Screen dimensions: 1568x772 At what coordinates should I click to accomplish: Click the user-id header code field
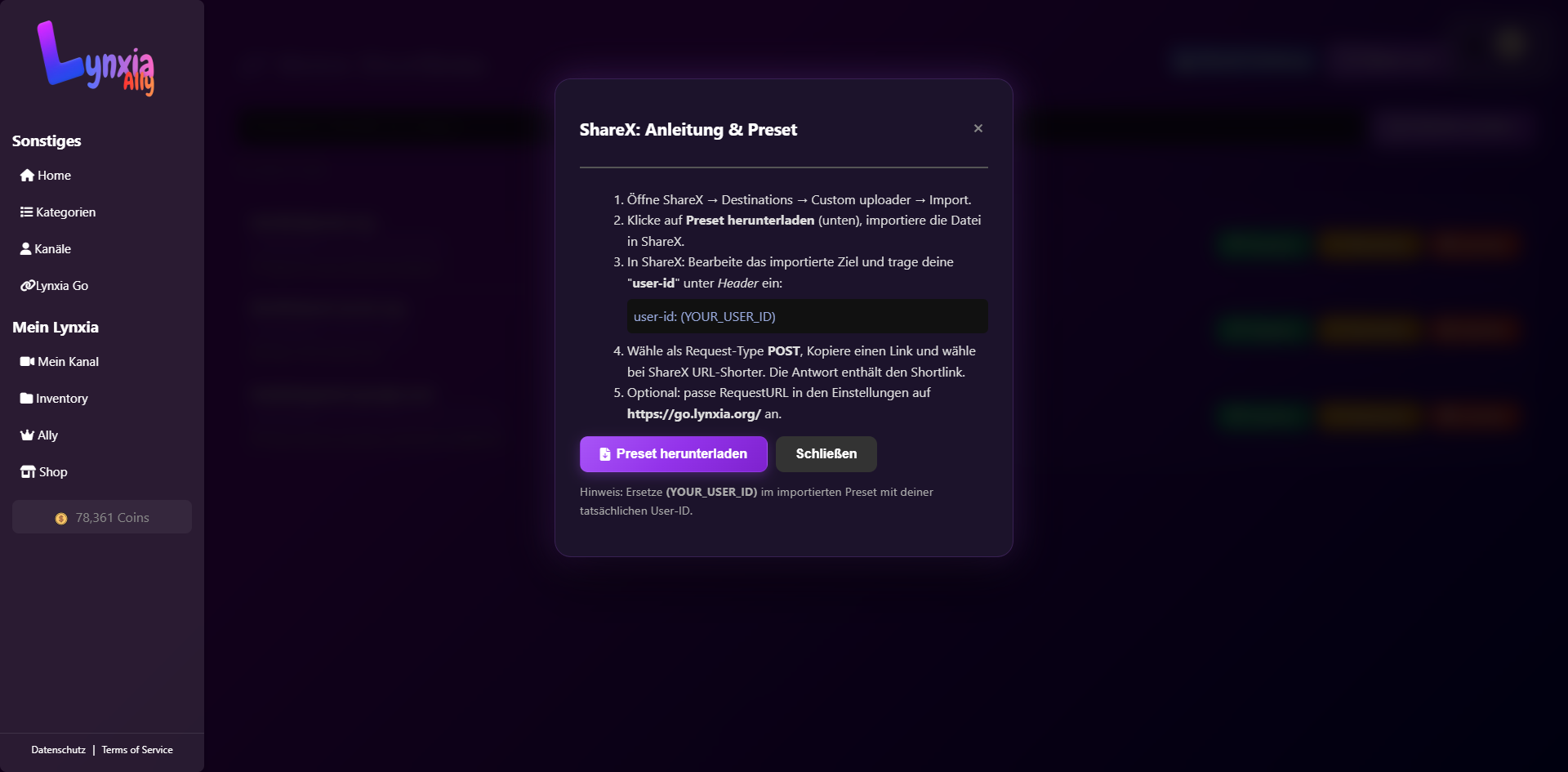[x=807, y=317]
